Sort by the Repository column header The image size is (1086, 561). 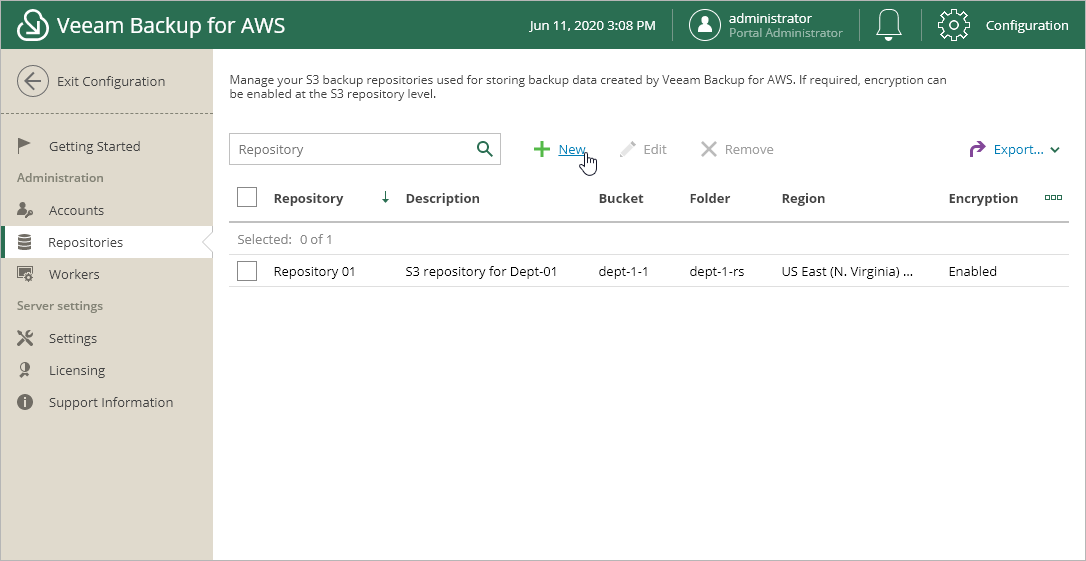[308, 198]
